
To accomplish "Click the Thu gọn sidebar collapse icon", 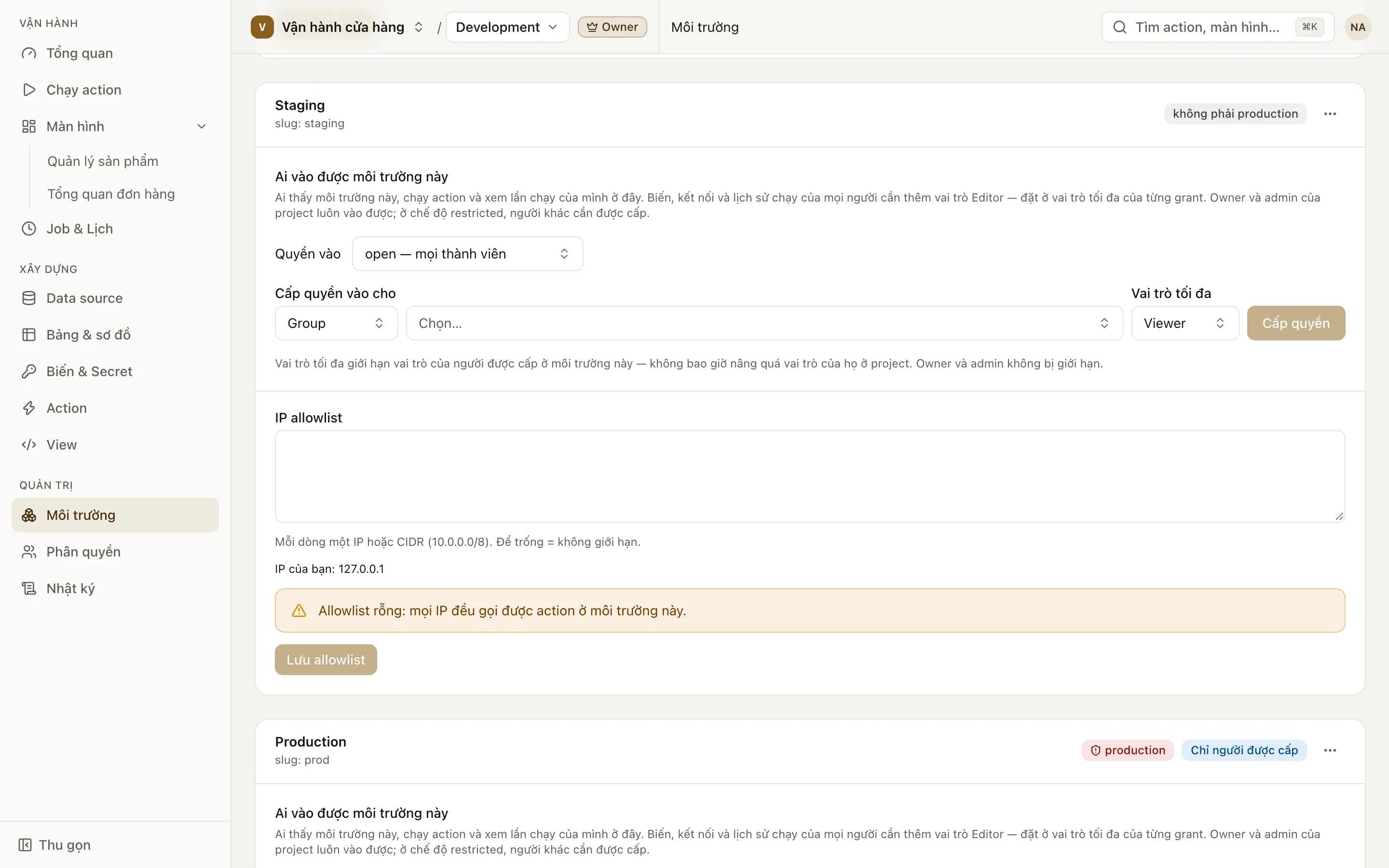I will (x=25, y=845).
